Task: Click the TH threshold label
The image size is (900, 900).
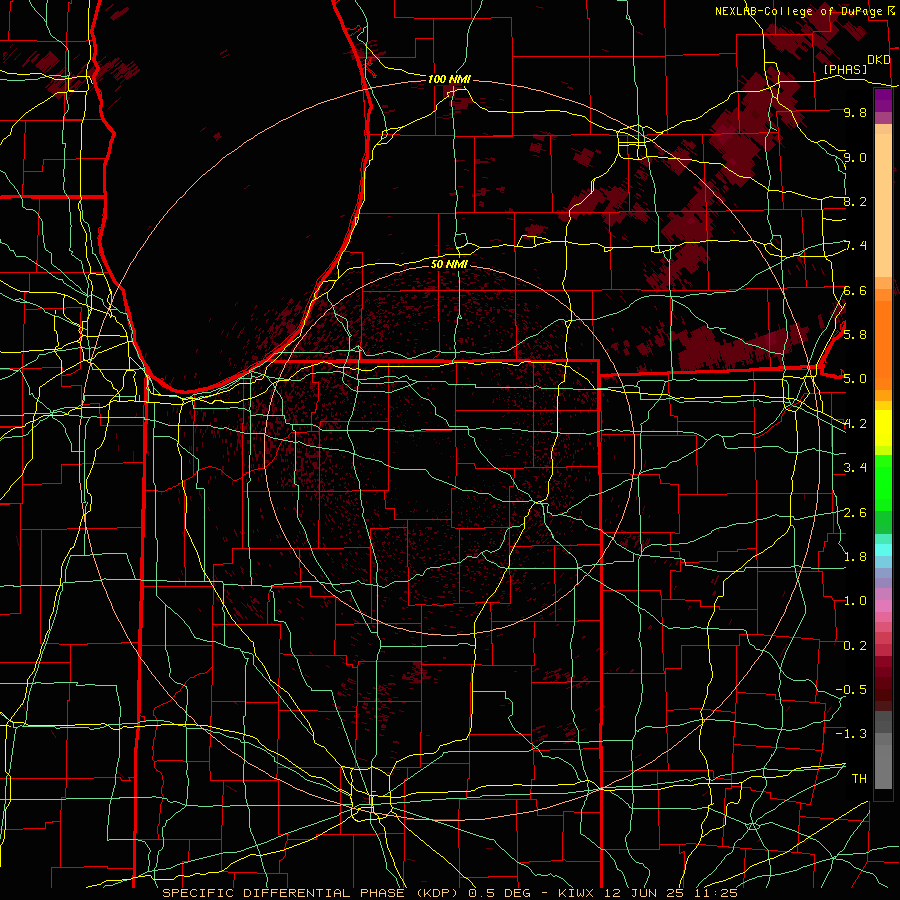Action: [x=859, y=779]
